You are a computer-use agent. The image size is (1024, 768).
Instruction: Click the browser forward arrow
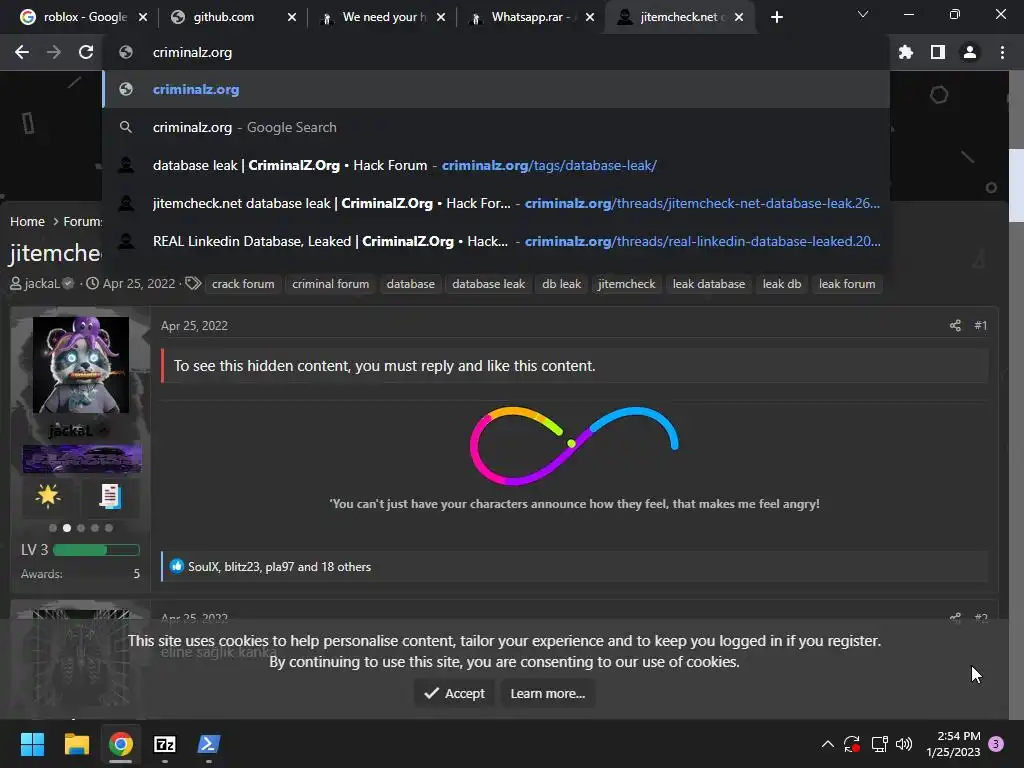(54, 52)
